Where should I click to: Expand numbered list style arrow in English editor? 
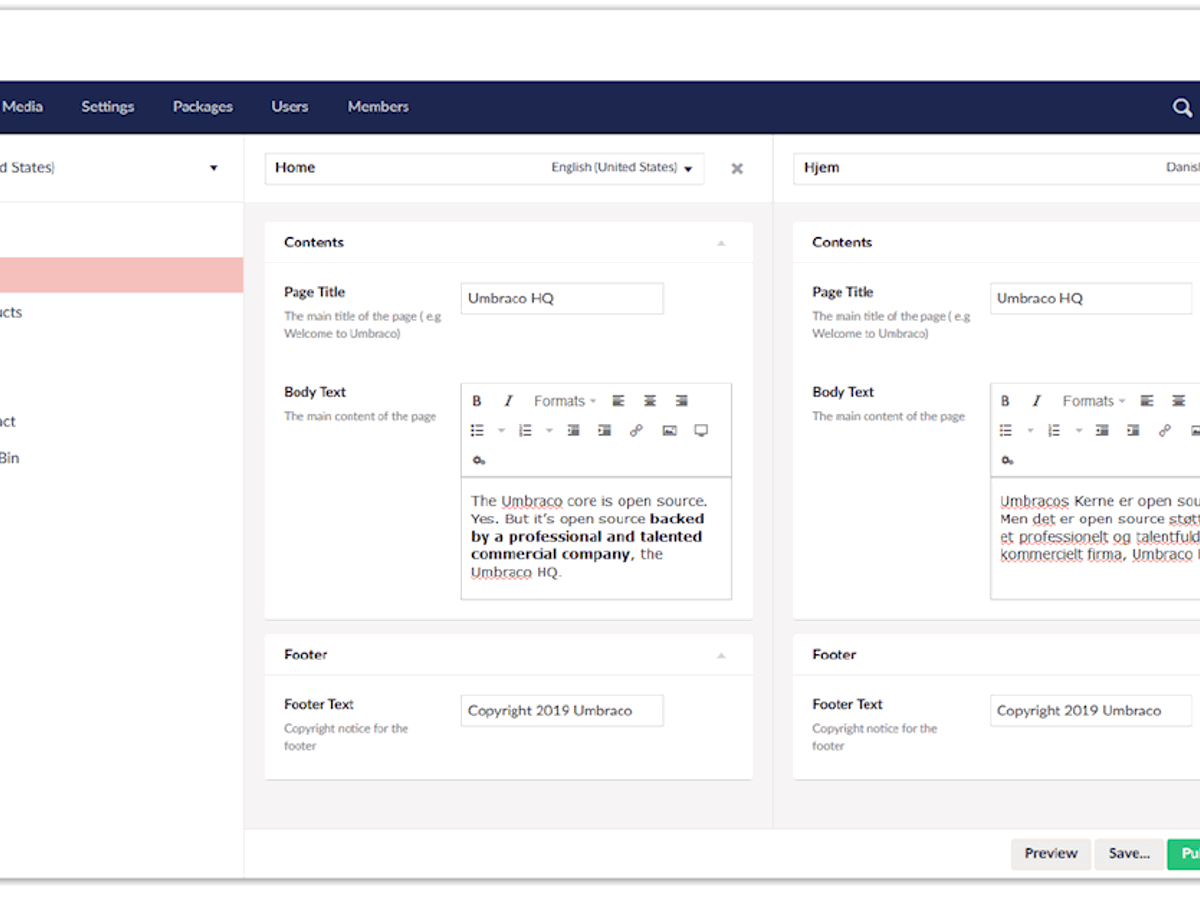coord(549,431)
